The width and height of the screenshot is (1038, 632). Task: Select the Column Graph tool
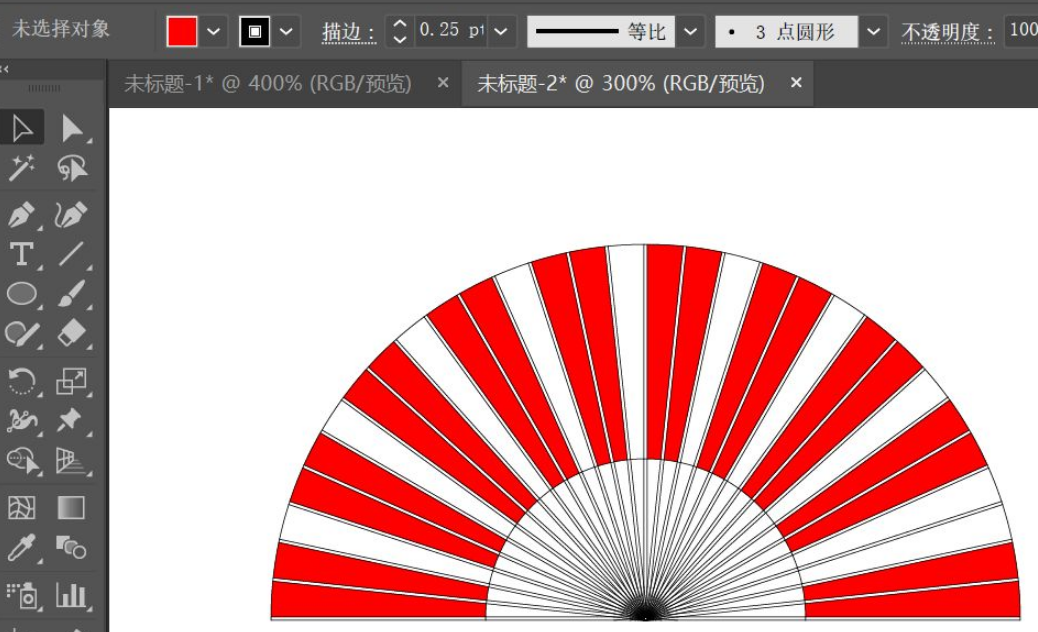[x=70, y=597]
